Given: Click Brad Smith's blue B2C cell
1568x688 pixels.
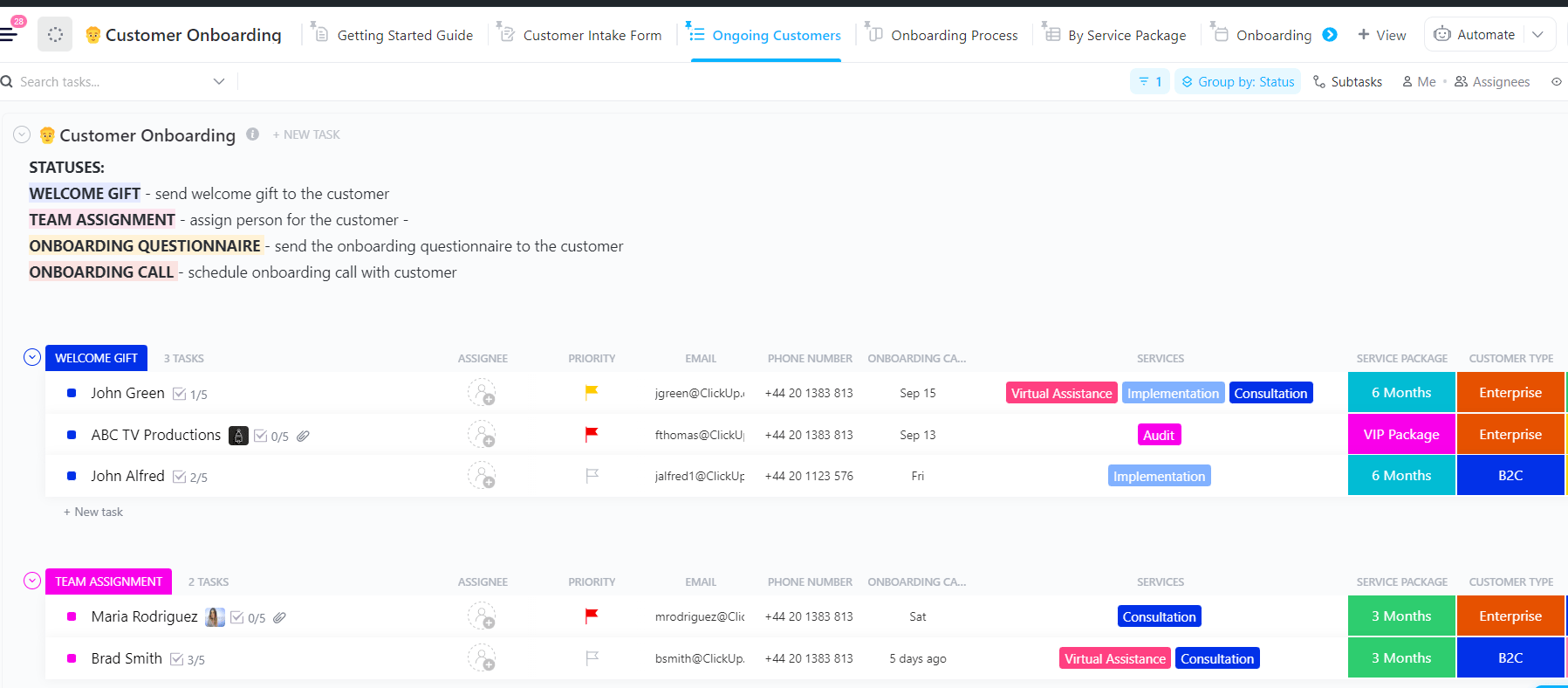Looking at the screenshot, I should [x=1510, y=658].
